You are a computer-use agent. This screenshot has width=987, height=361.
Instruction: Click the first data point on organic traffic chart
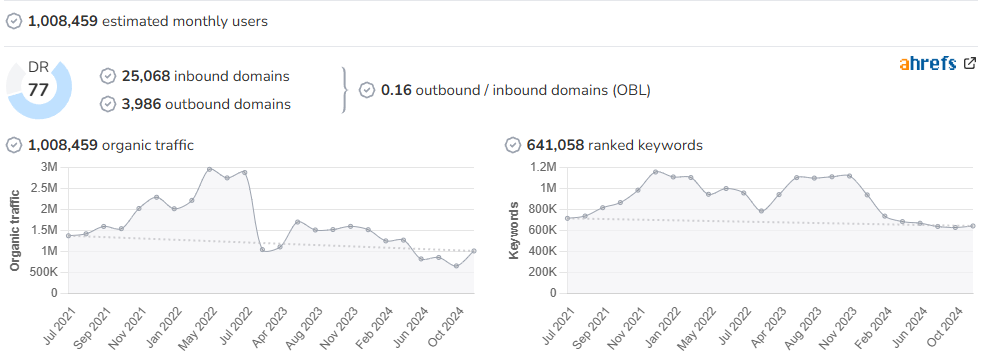[x=69, y=236]
